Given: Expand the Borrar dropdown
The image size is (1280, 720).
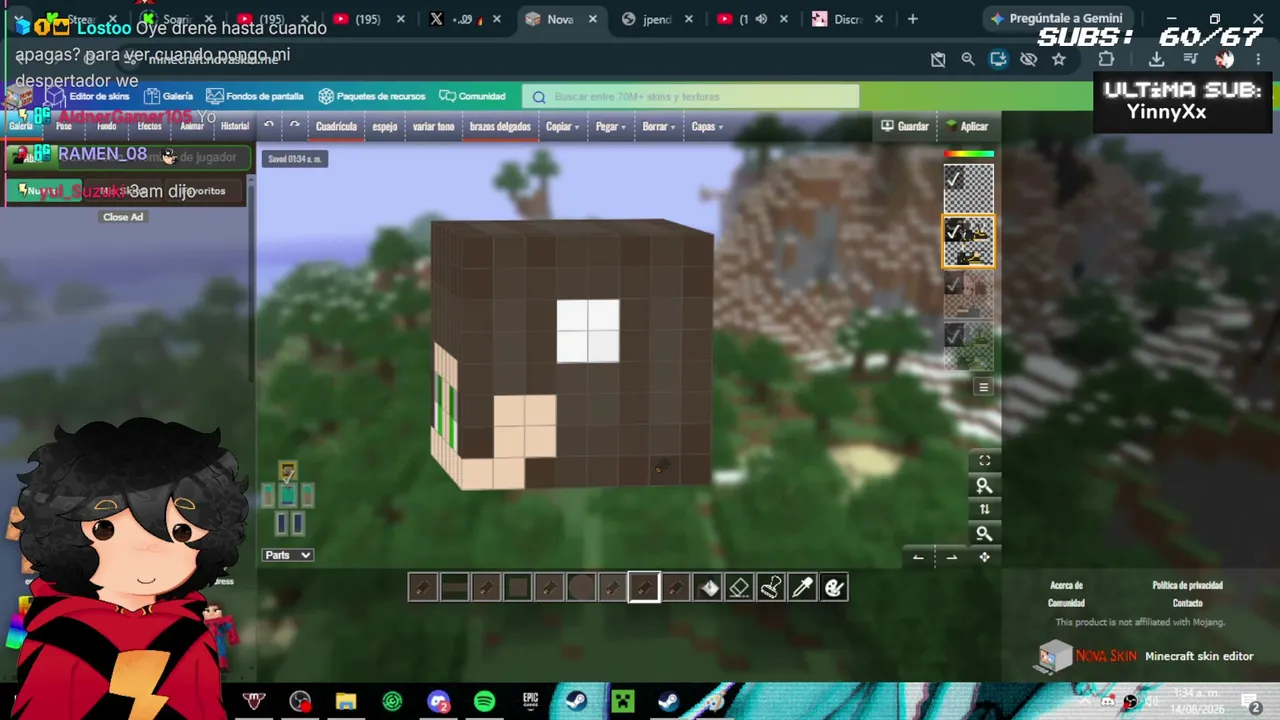Looking at the screenshot, I should click(x=659, y=126).
